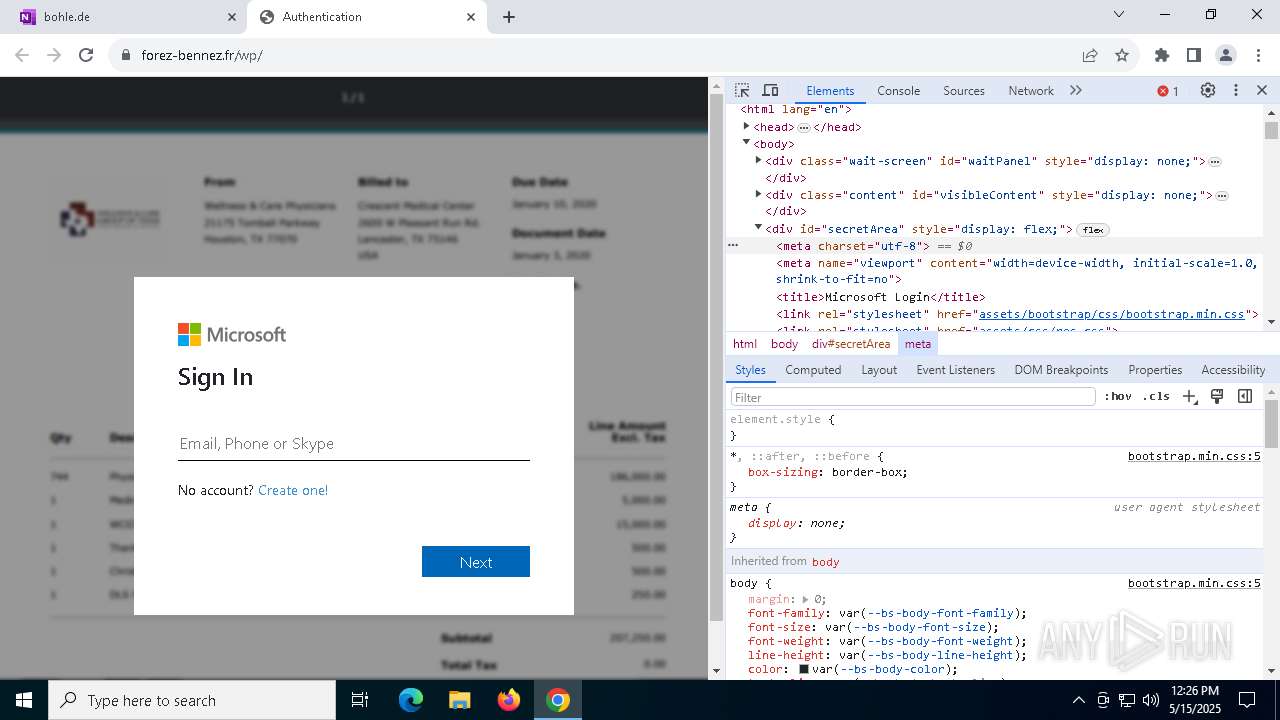Select body in the DOM breadcrumb

tap(784, 343)
